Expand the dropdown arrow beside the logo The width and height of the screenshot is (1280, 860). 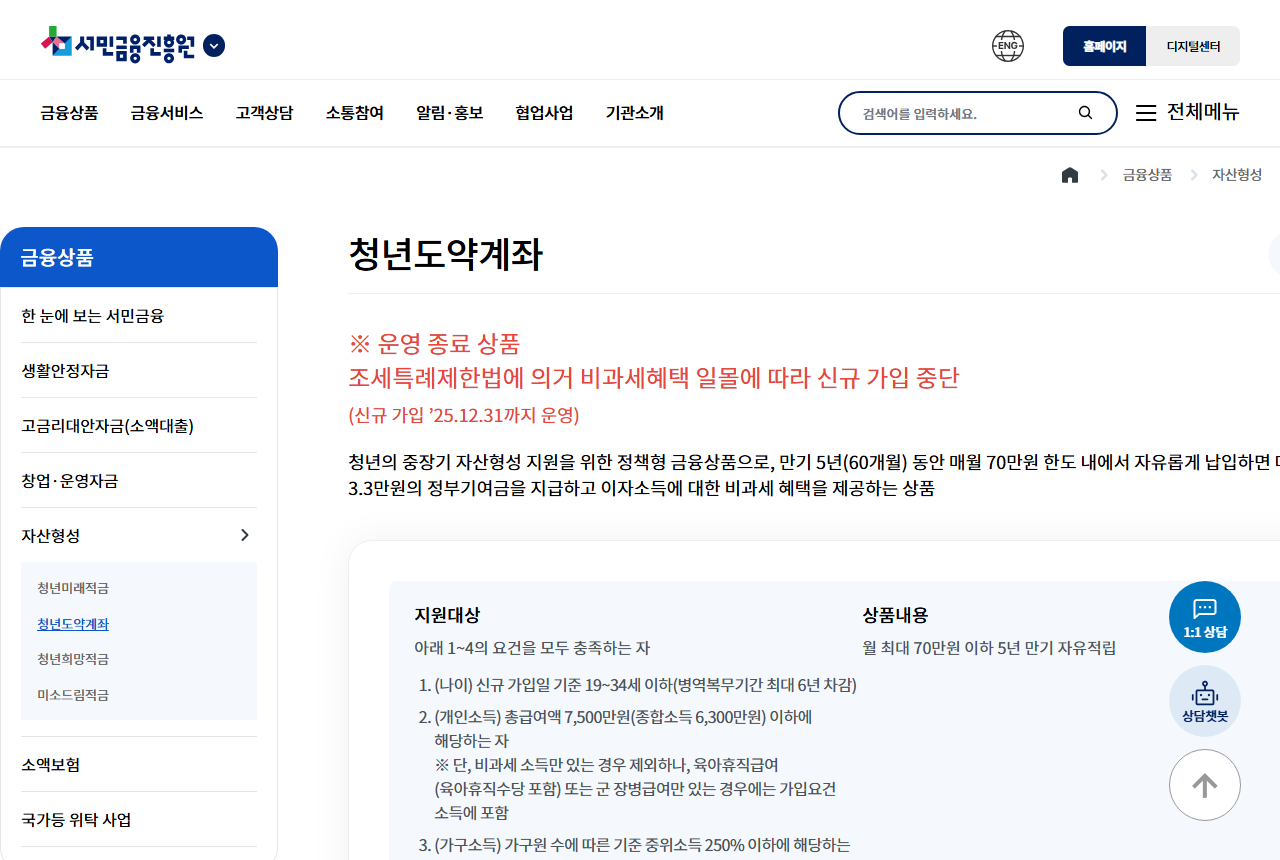214,46
